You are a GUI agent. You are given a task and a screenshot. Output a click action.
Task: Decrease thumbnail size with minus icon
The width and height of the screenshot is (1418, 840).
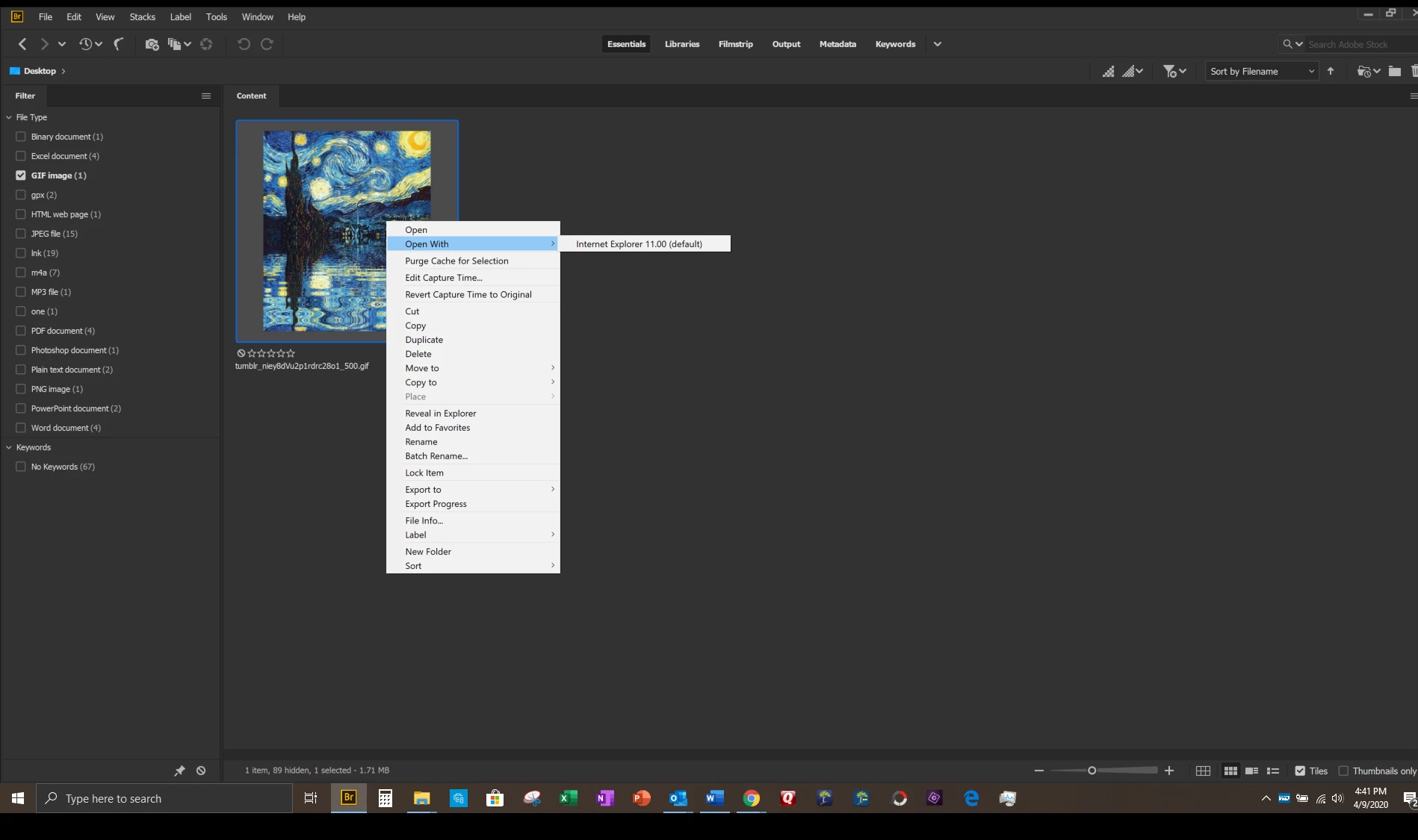(x=1038, y=771)
